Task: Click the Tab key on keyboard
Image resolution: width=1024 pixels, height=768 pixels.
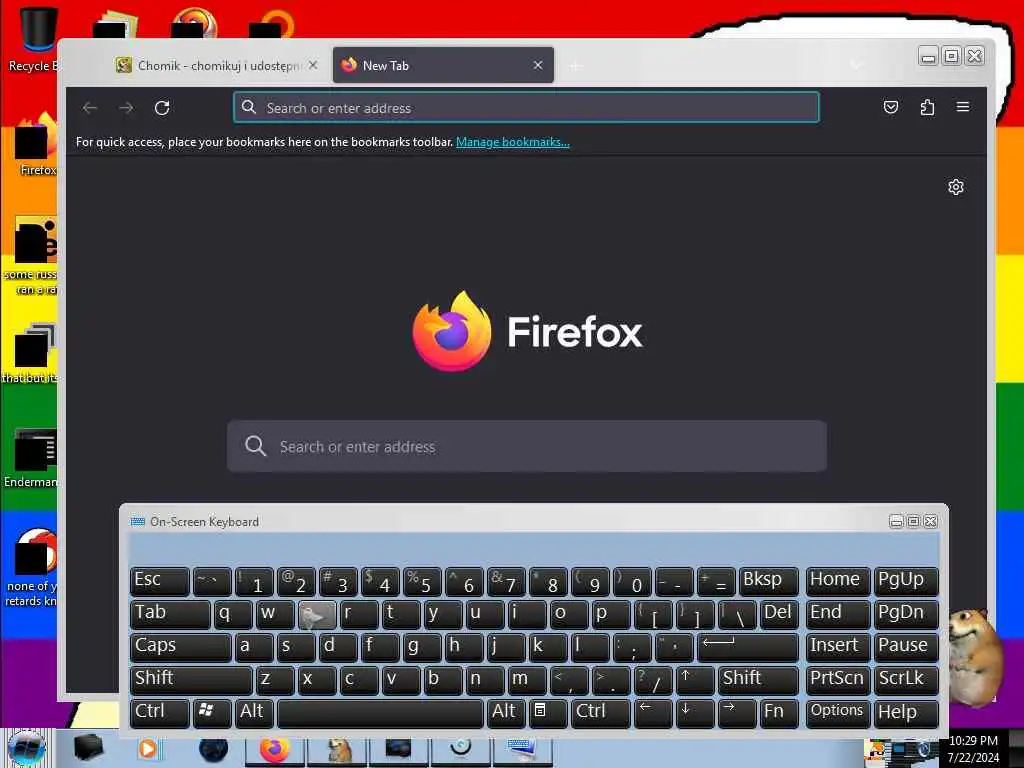Action: point(170,615)
